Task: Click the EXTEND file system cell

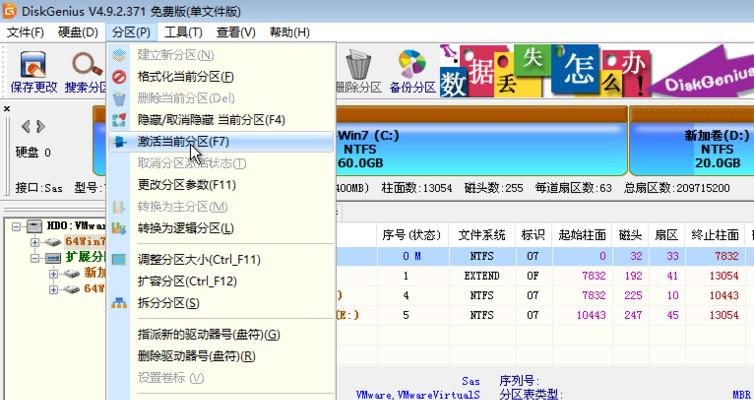Action: pos(482,276)
